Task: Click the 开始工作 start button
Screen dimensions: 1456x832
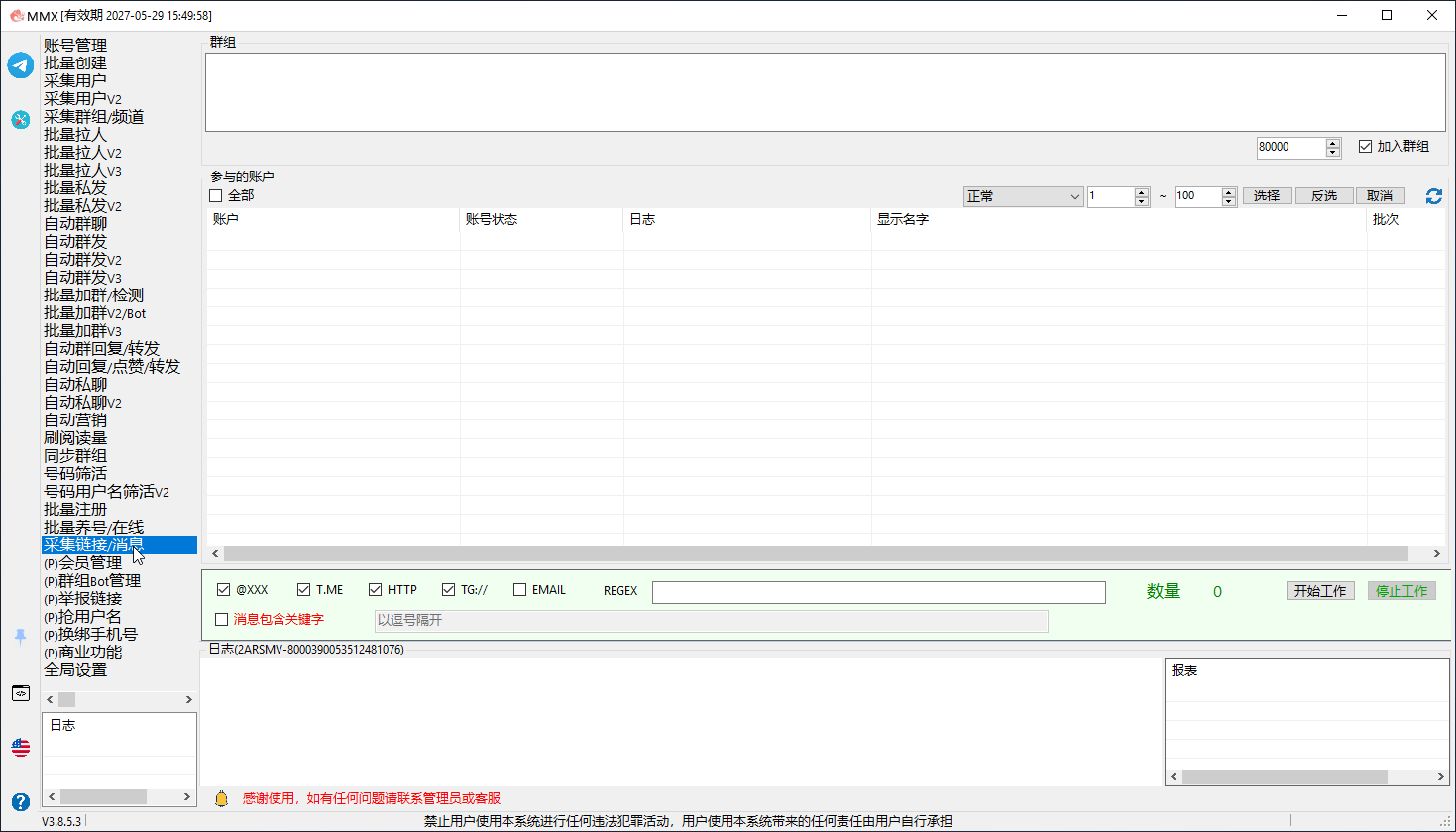Action: [x=1320, y=591]
